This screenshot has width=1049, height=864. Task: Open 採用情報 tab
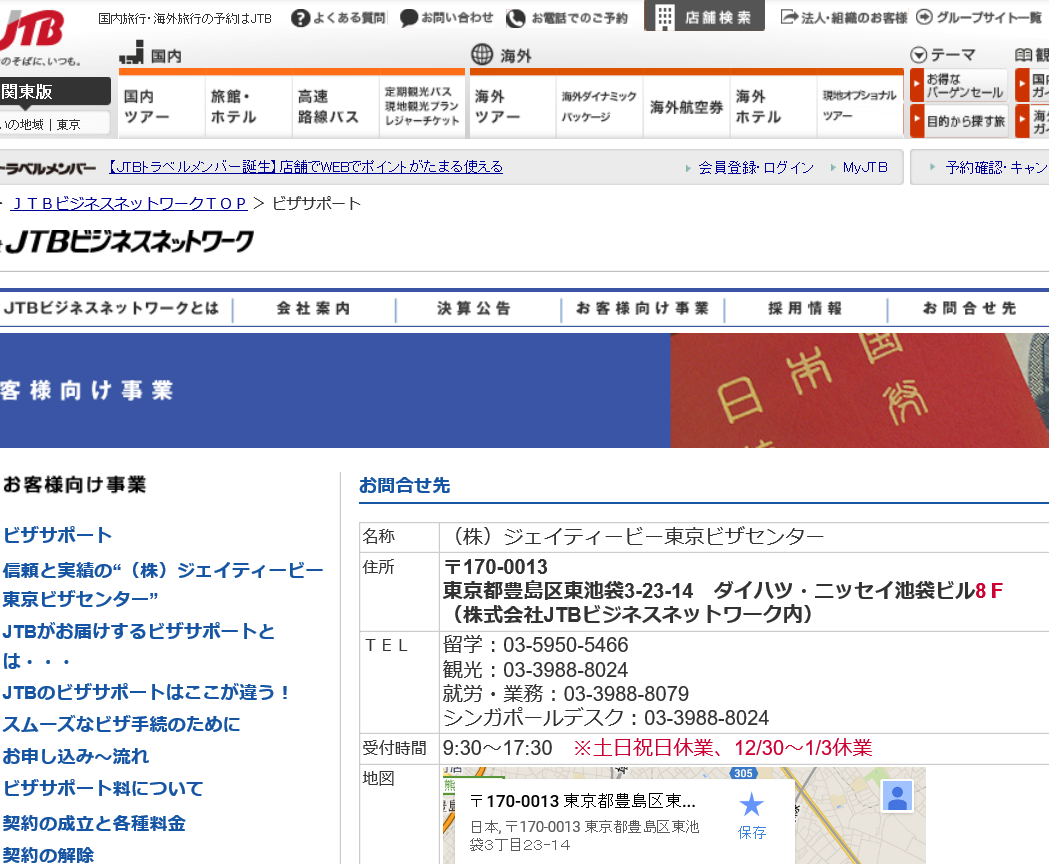[x=805, y=309]
